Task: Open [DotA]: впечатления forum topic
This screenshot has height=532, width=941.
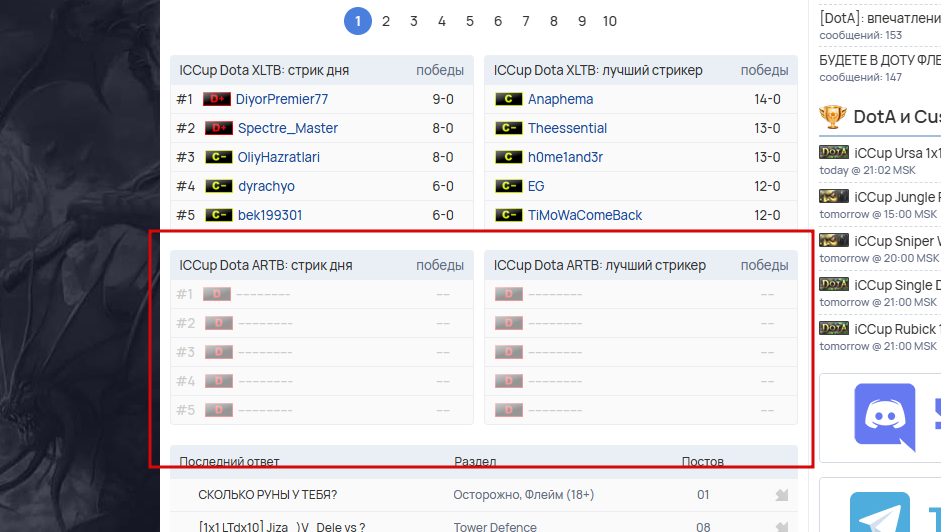Action: [x=880, y=19]
